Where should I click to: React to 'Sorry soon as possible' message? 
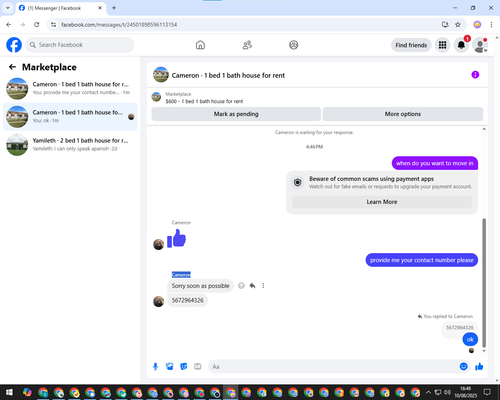(x=241, y=286)
